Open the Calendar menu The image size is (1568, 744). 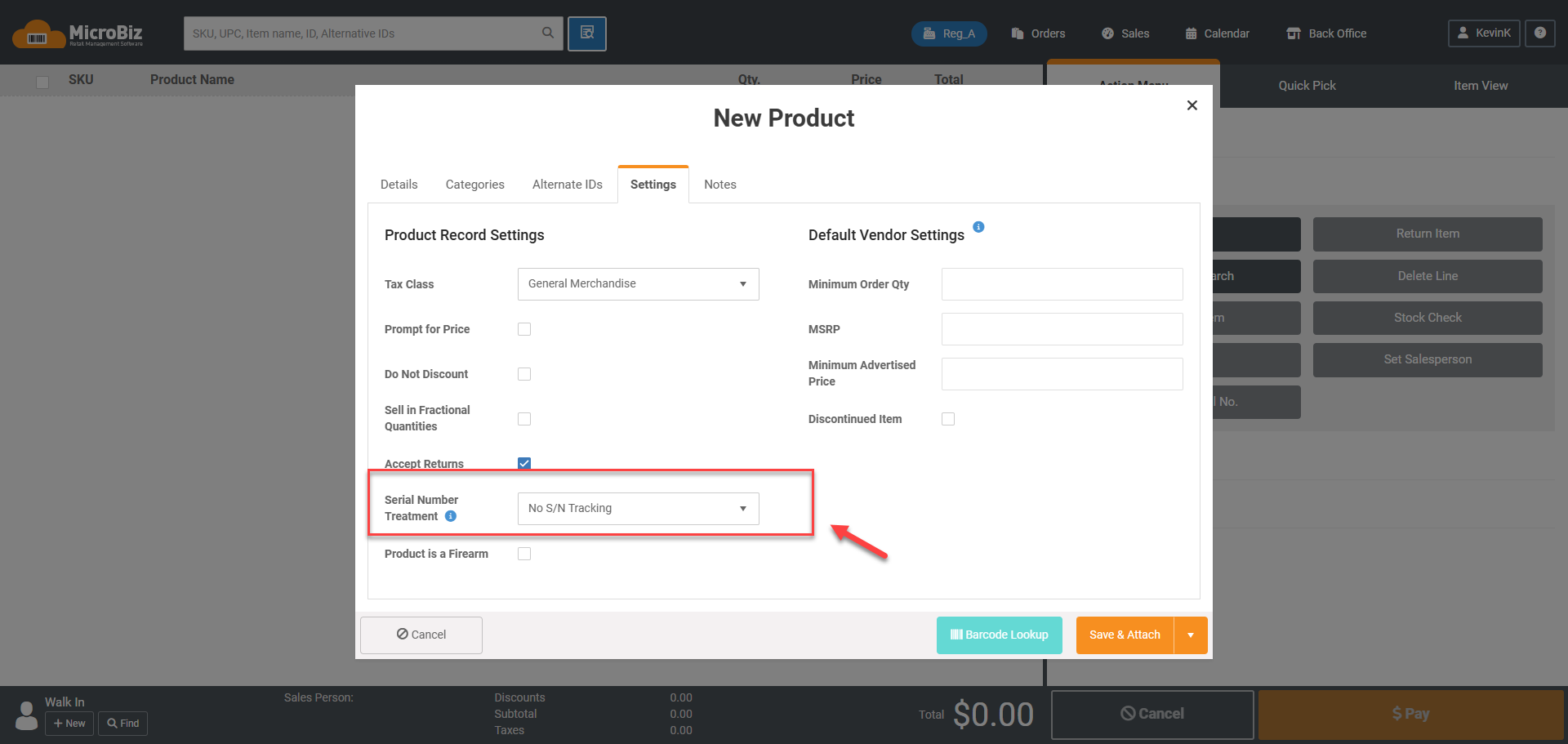point(1217,33)
